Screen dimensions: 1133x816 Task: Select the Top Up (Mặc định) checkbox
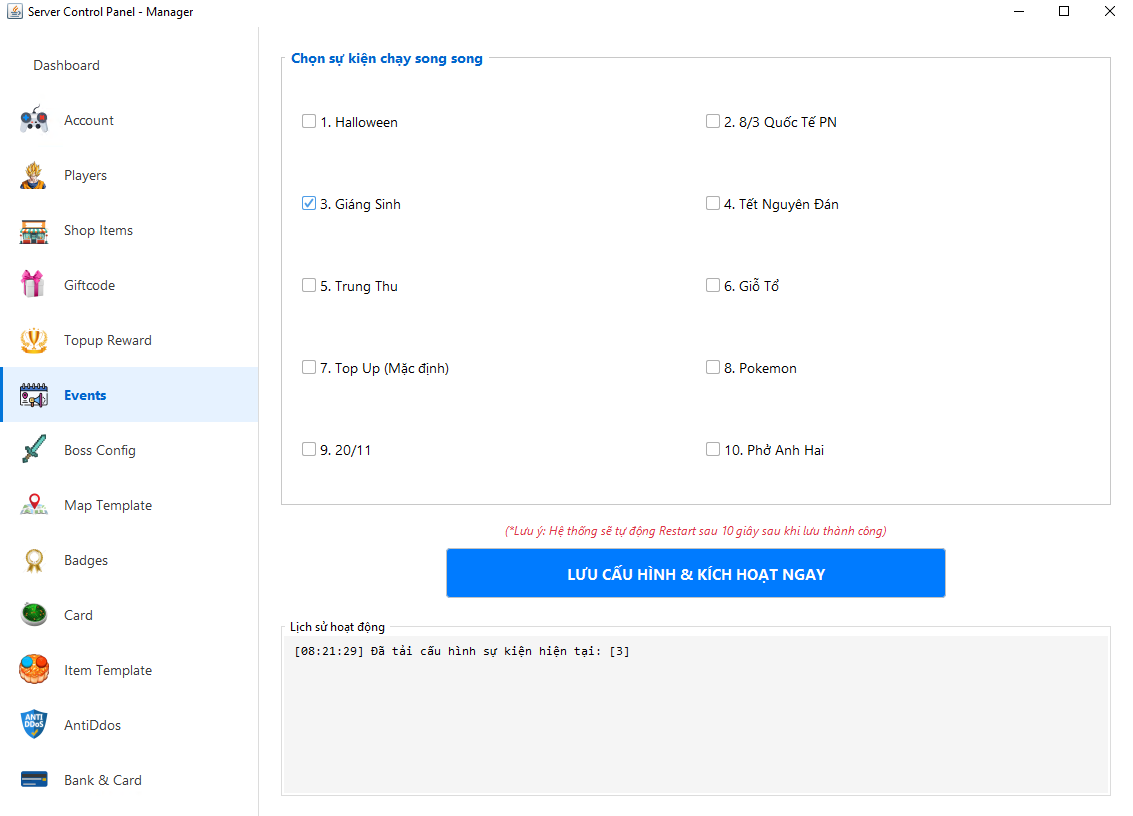309,367
